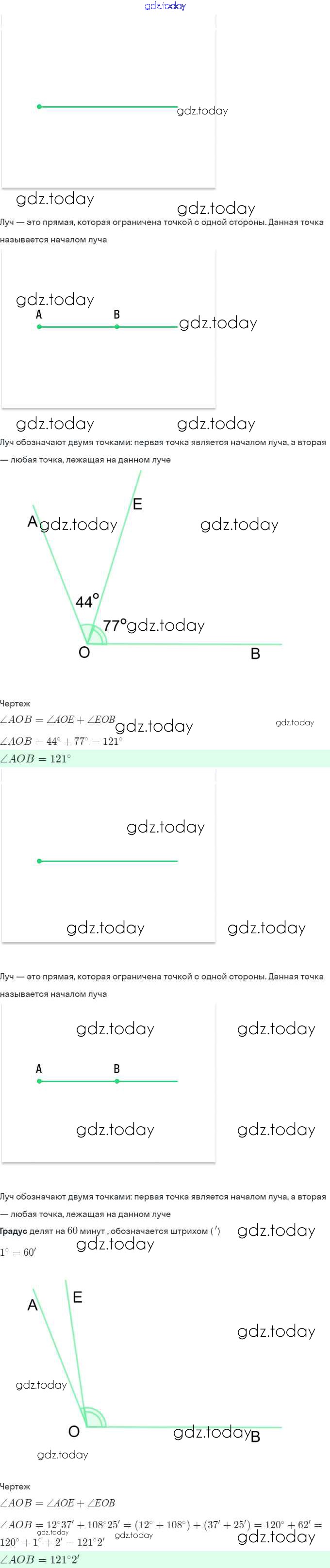Select highlighted answer ∠AOB = 121°2′
The height and width of the screenshot is (1568, 330).
(x=40, y=1559)
